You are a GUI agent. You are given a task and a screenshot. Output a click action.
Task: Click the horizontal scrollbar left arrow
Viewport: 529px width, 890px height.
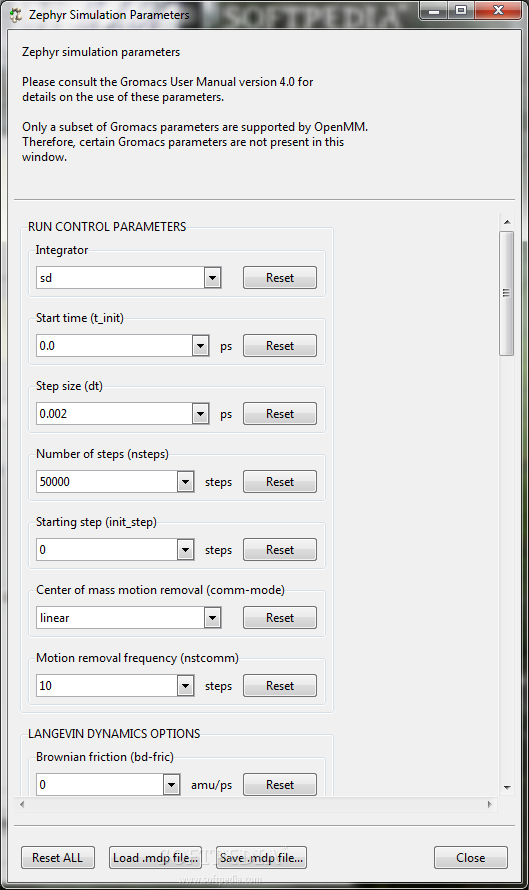22,804
